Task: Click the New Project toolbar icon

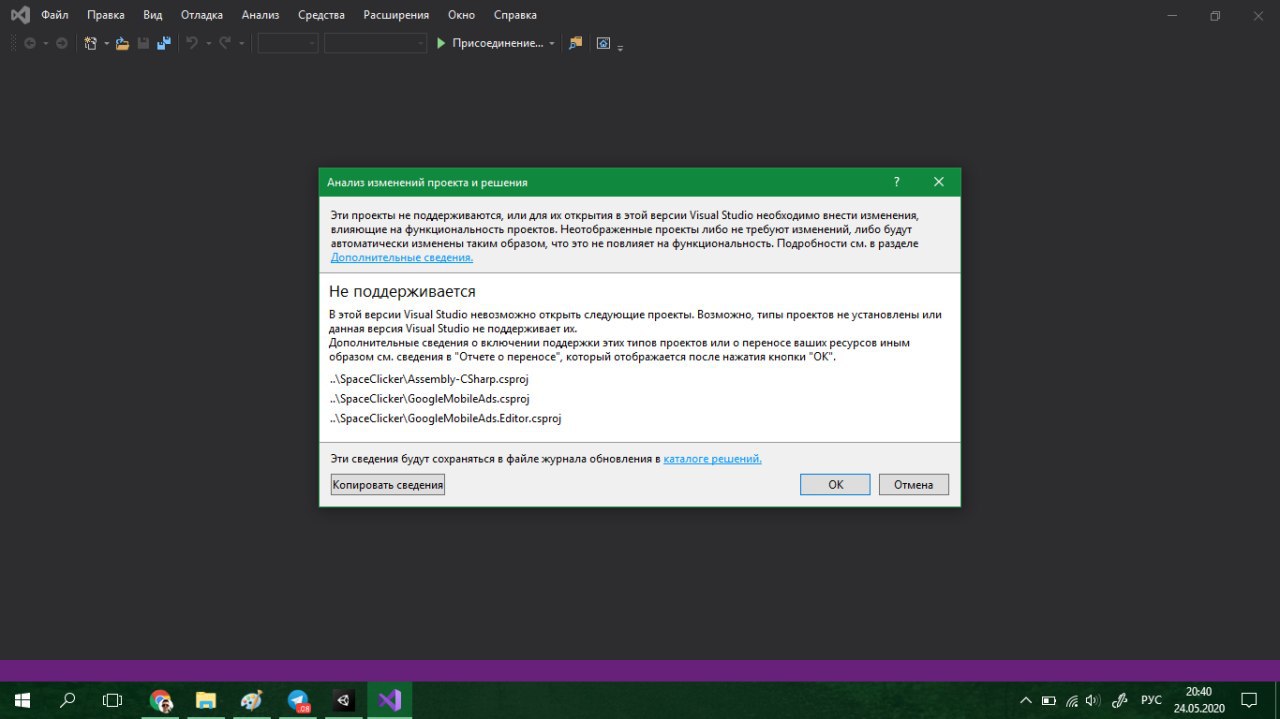Action: (x=91, y=43)
